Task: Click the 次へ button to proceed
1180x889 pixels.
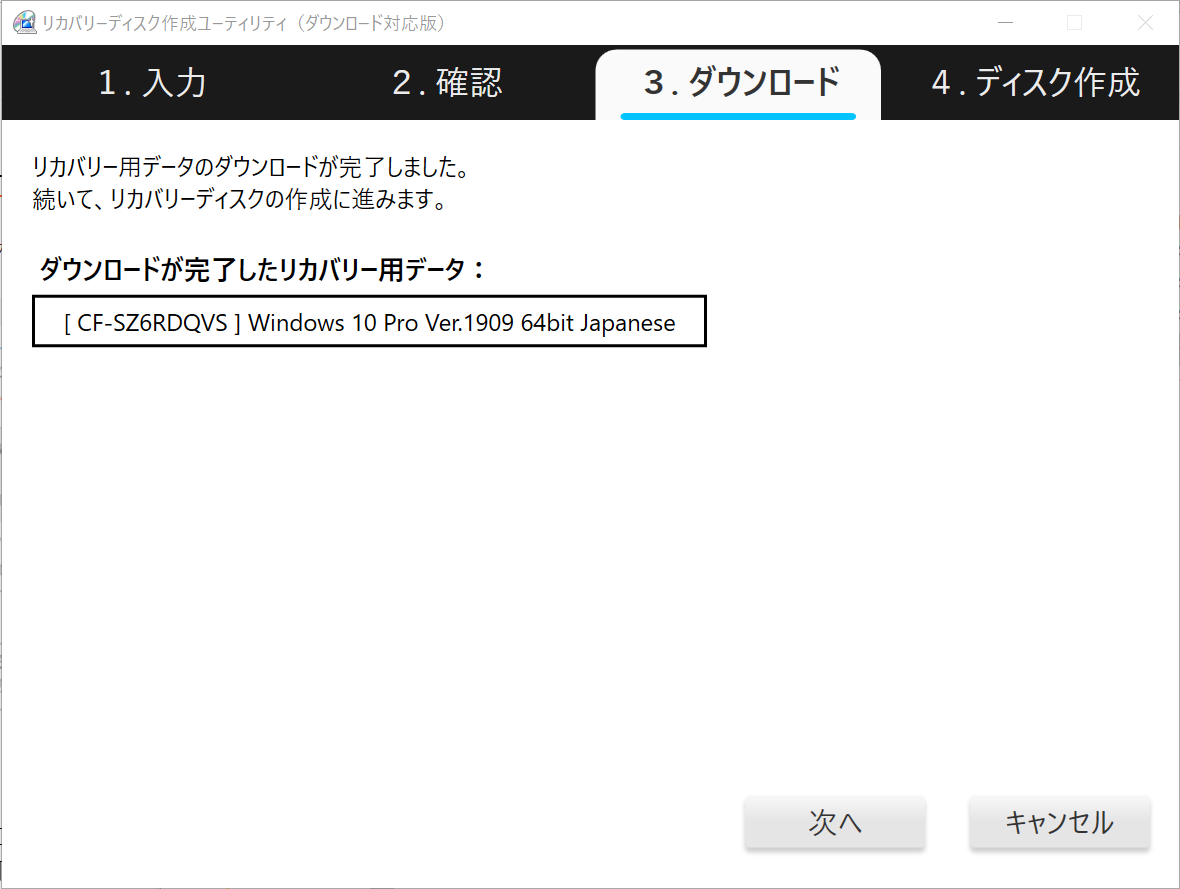Action: point(835,822)
